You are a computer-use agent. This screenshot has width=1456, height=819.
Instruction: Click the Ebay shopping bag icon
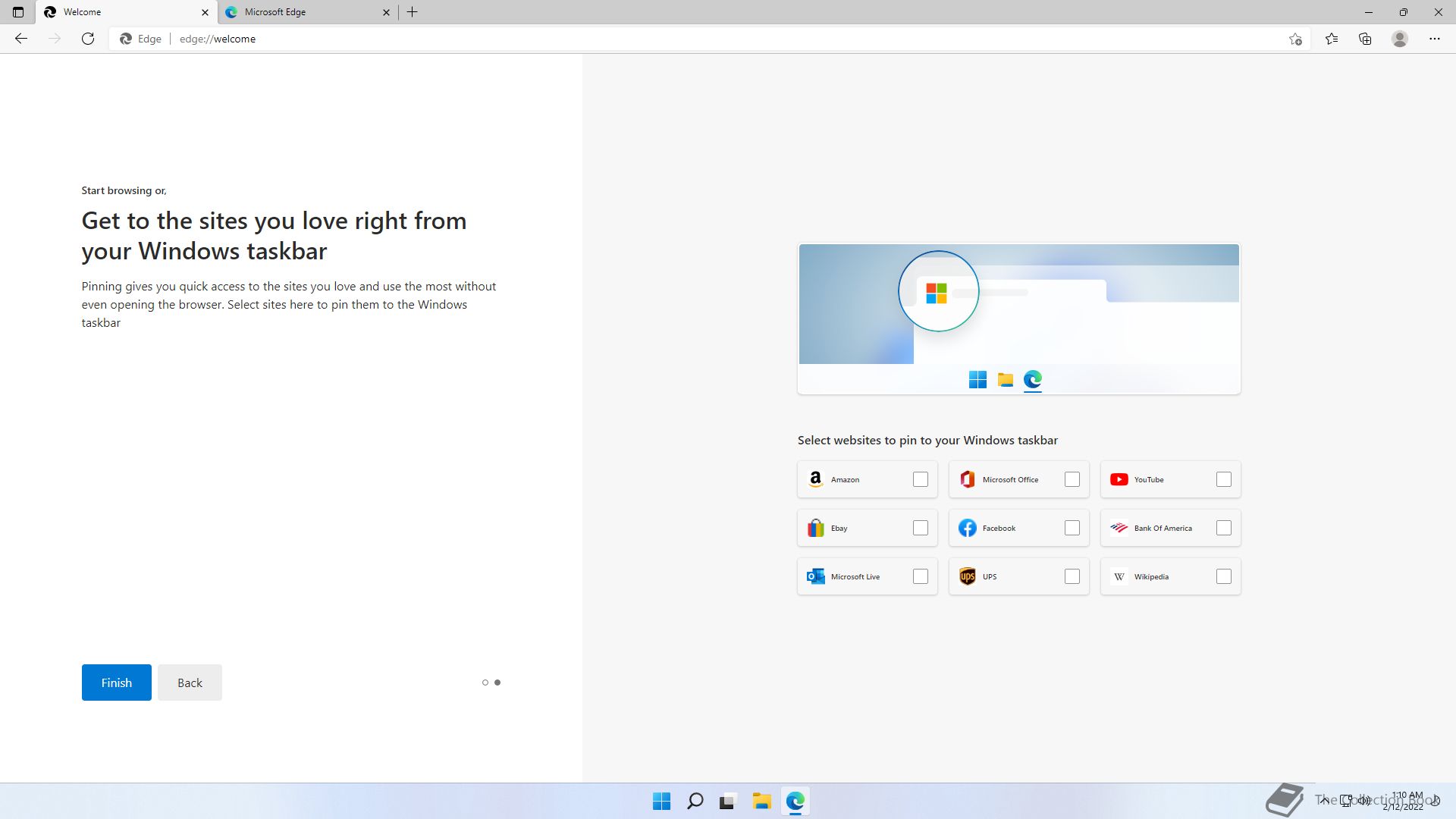[816, 528]
